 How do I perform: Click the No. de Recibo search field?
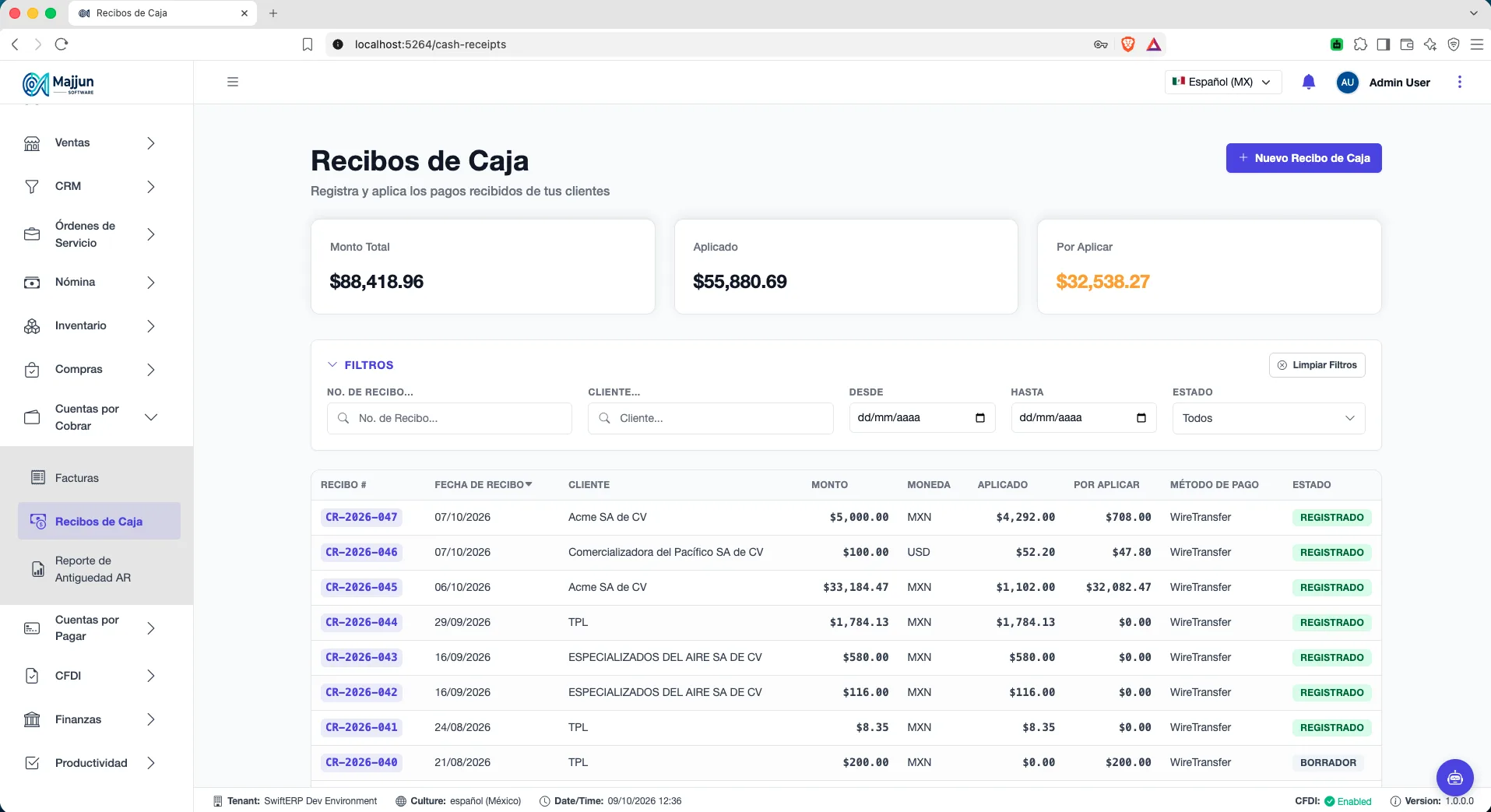point(449,418)
